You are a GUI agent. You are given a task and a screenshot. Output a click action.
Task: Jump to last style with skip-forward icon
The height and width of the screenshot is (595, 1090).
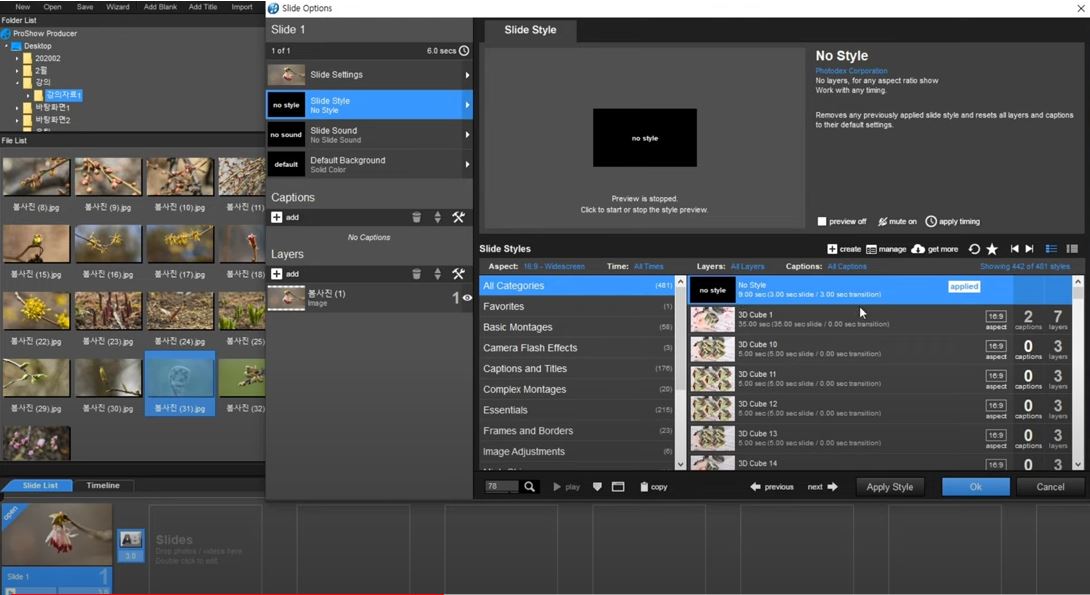[x=1030, y=249]
